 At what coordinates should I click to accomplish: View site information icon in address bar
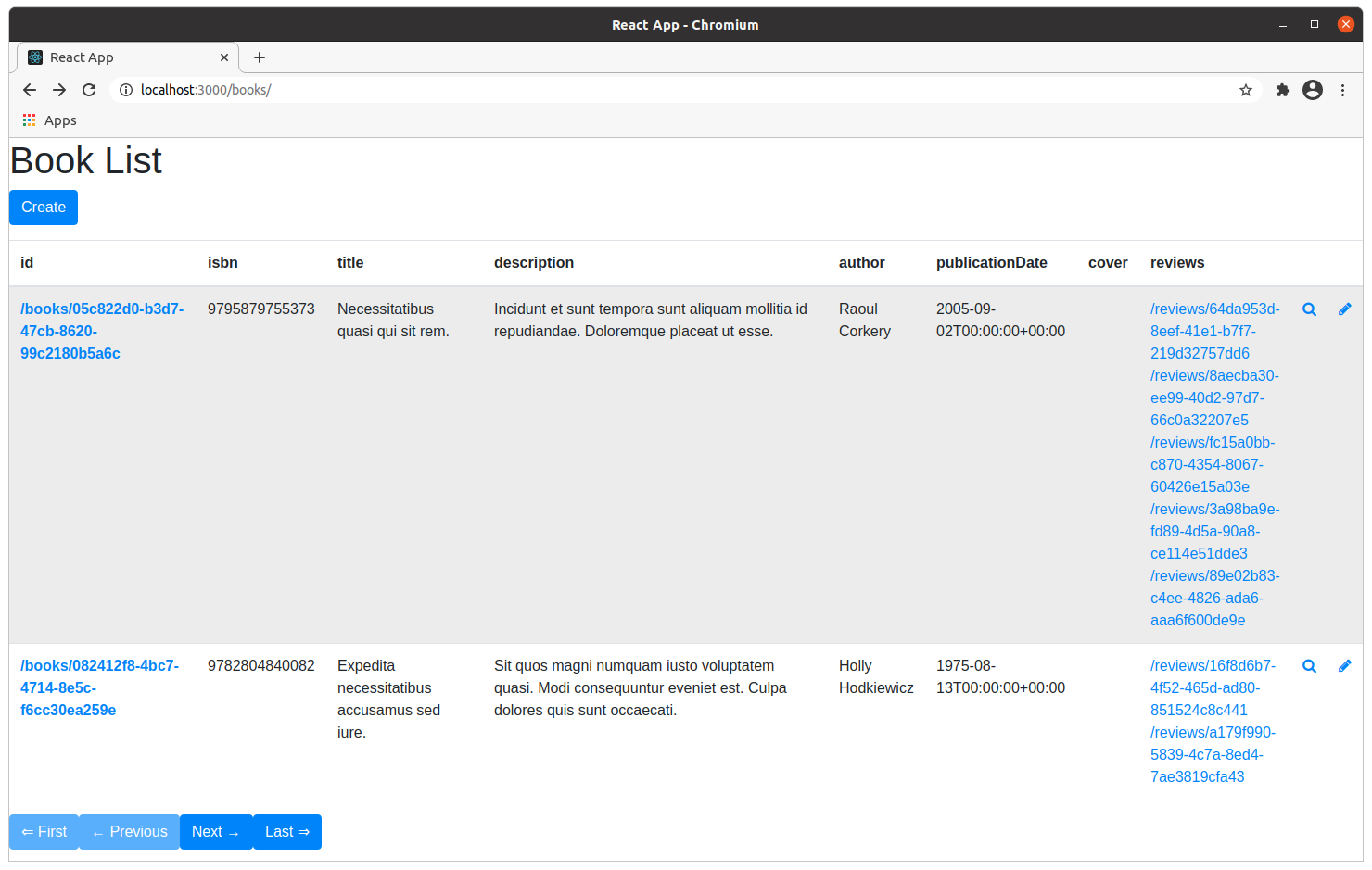126,90
